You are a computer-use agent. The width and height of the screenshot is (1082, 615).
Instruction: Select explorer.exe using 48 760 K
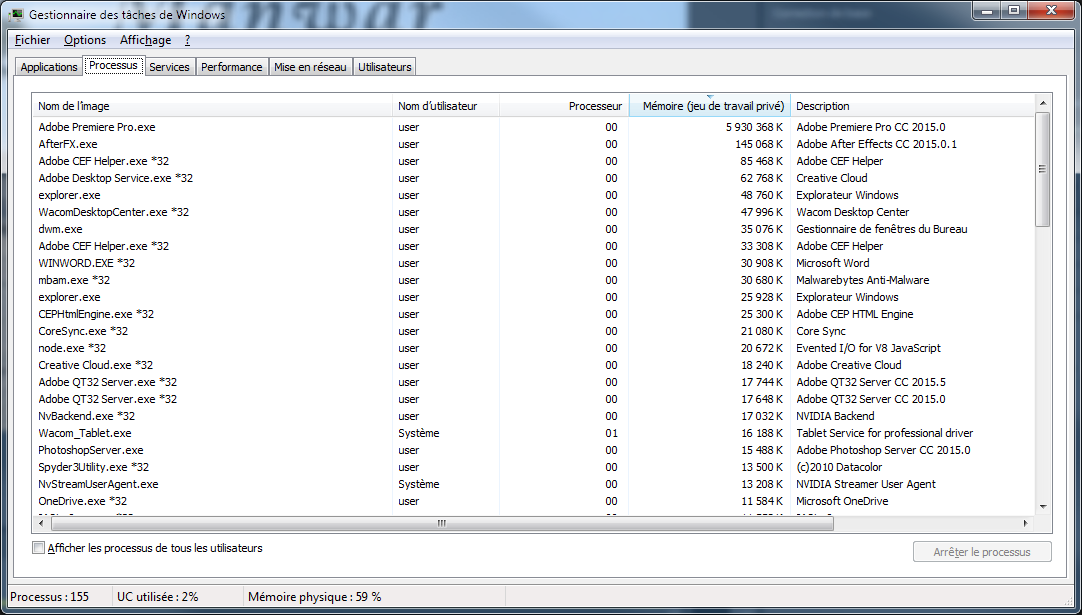point(533,195)
